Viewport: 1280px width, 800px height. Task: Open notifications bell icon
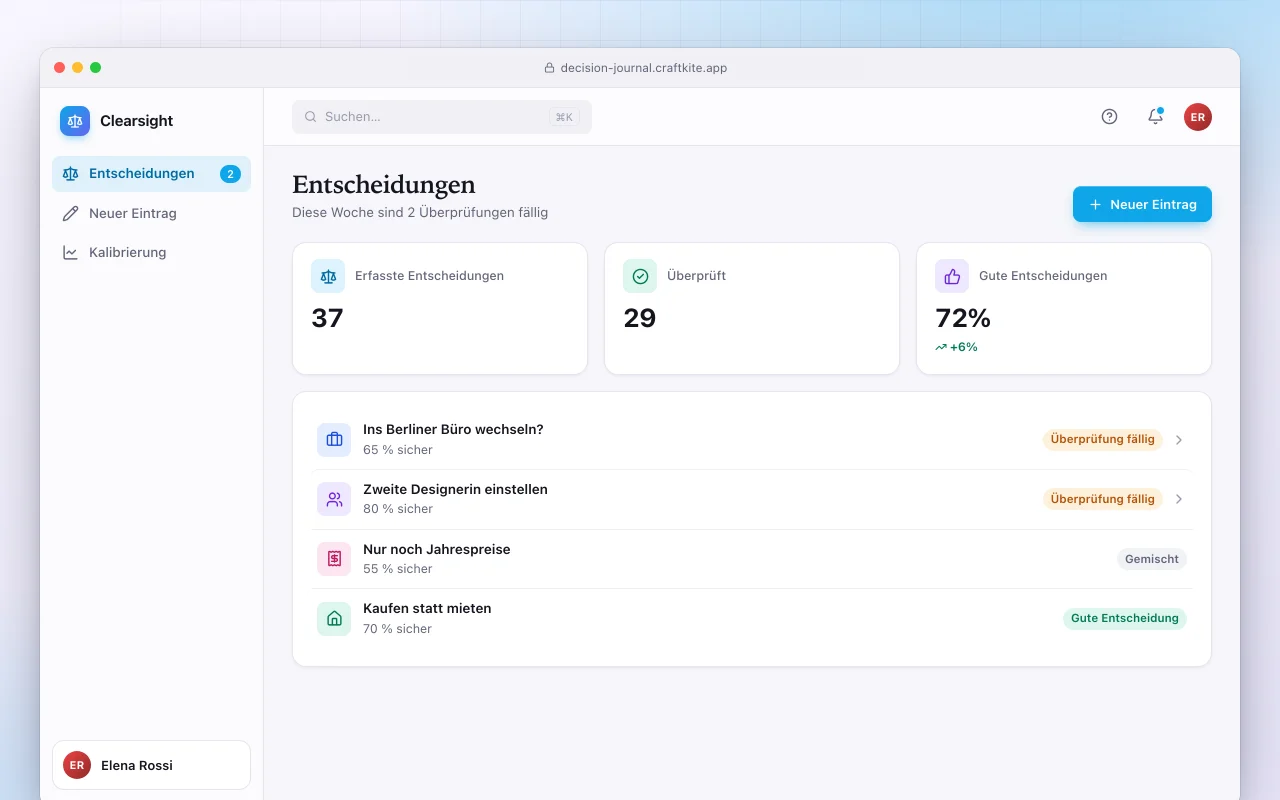(1155, 117)
